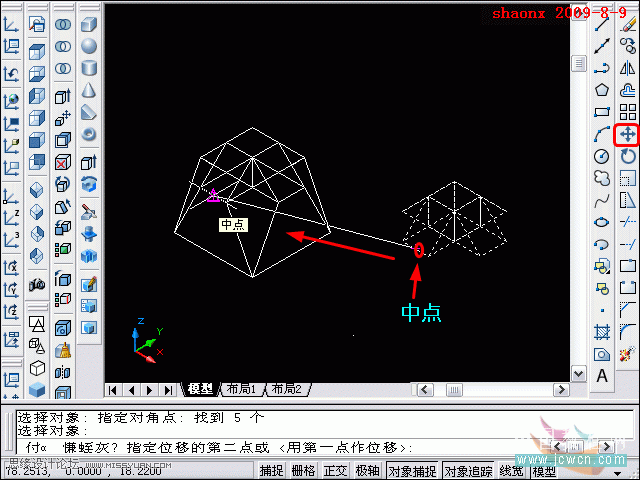This screenshot has width=640, height=480.
Task: Toggle 对象捕捉 object snap in status bar
Action: coord(412,471)
